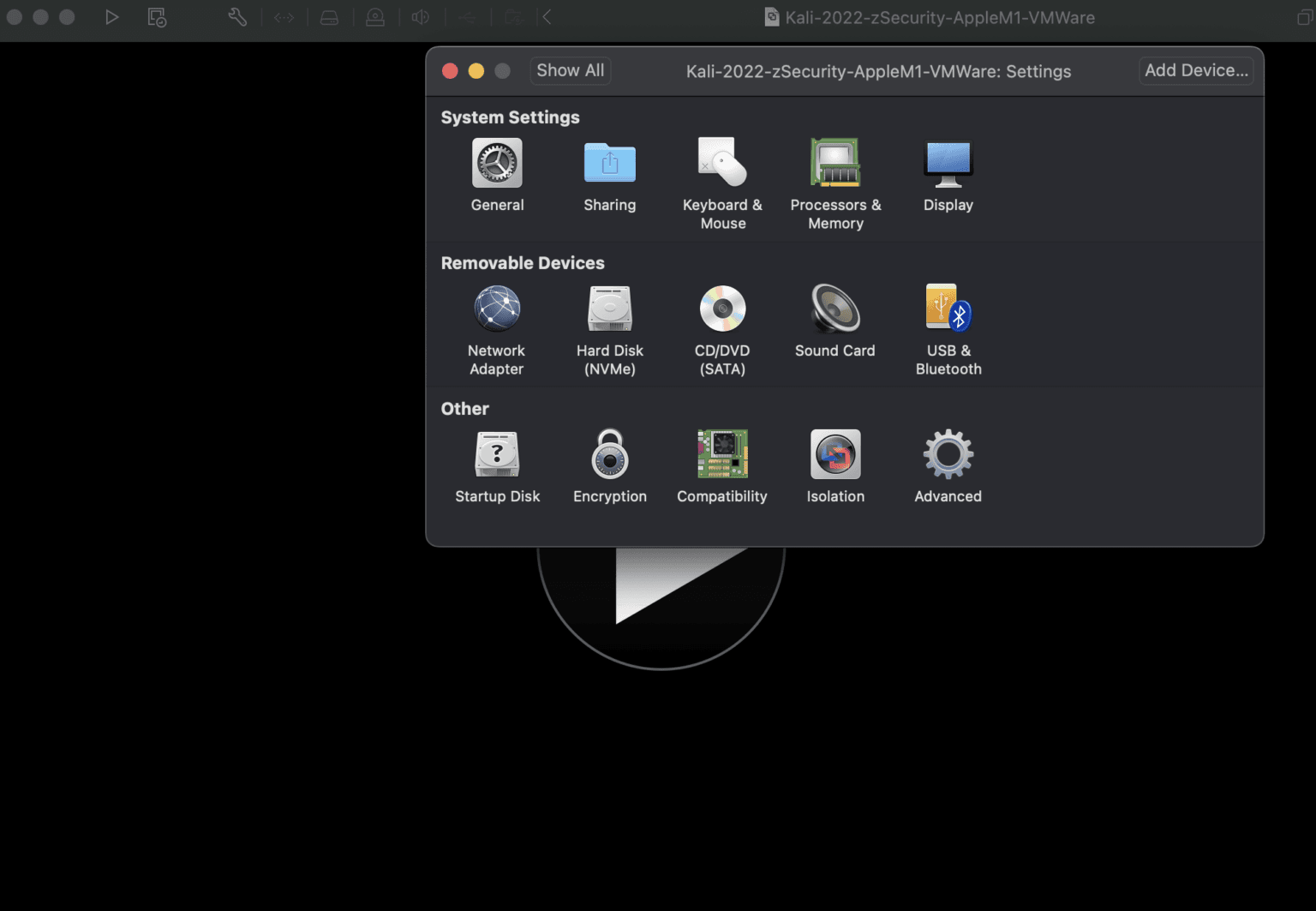Viewport: 1316px width, 911px height.
Task: Click the Add Device button
Action: 1196,70
